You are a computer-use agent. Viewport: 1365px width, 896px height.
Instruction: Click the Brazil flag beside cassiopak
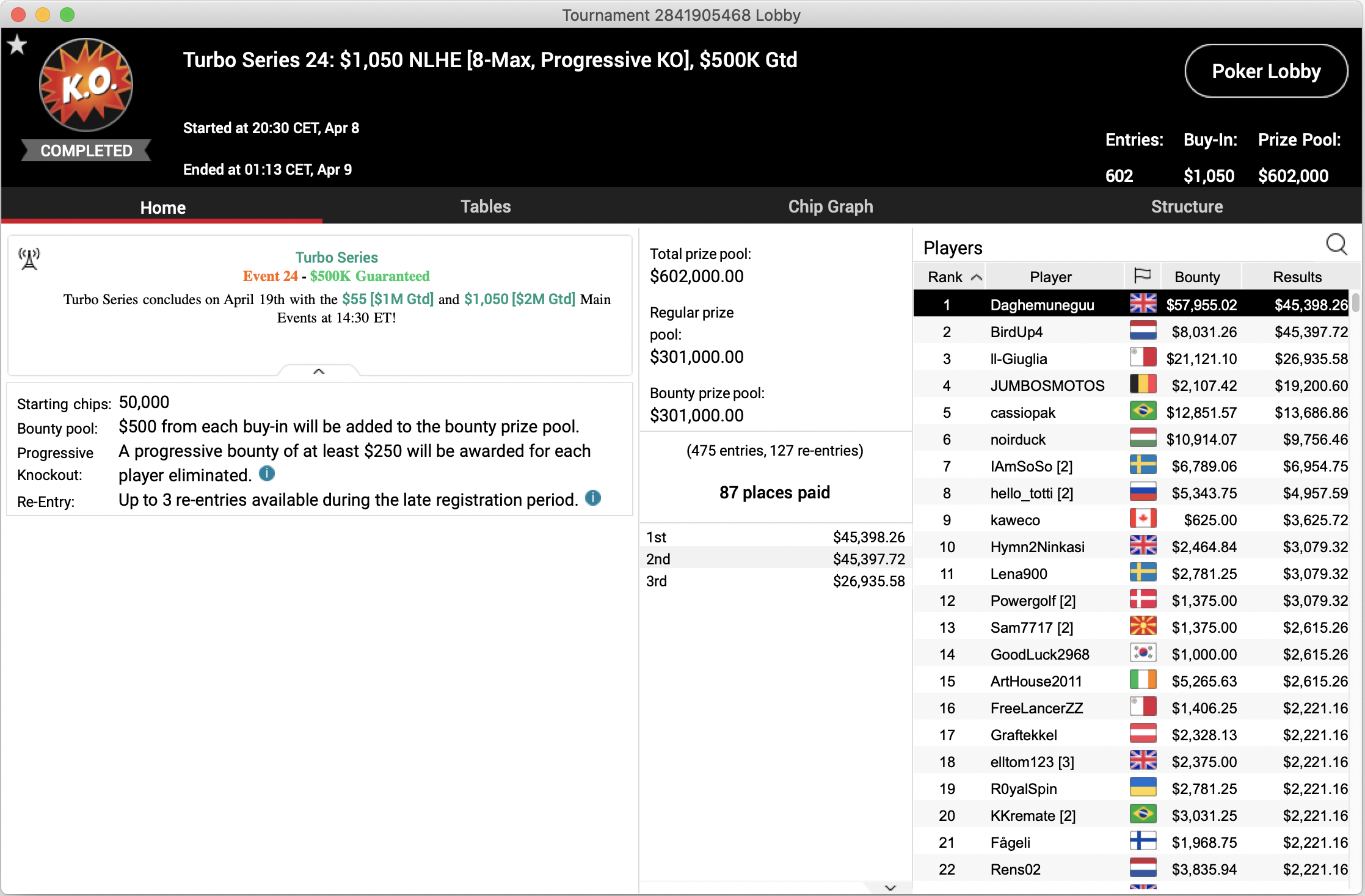[1142, 412]
